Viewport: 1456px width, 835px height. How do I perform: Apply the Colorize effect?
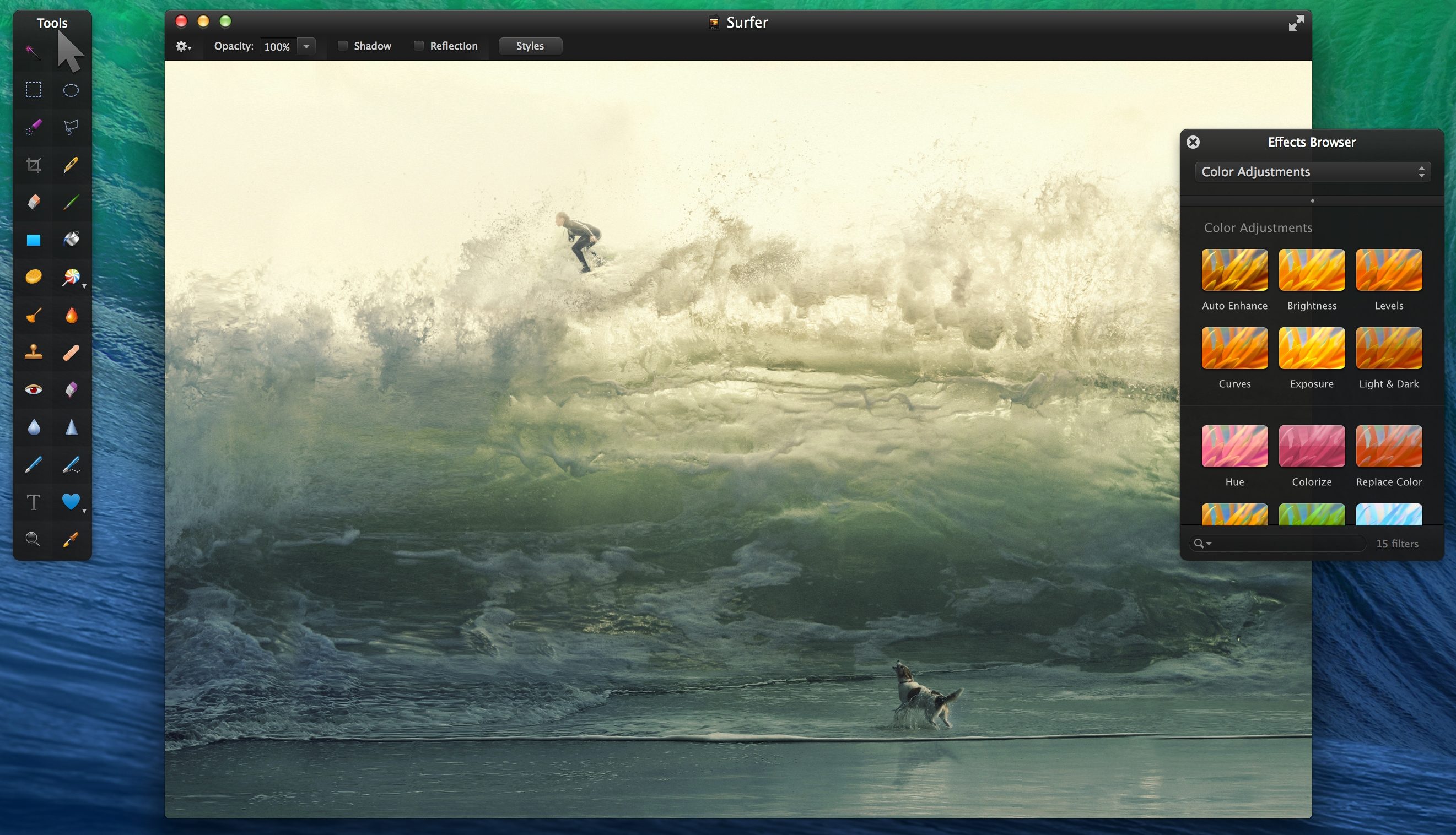click(x=1312, y=446)
